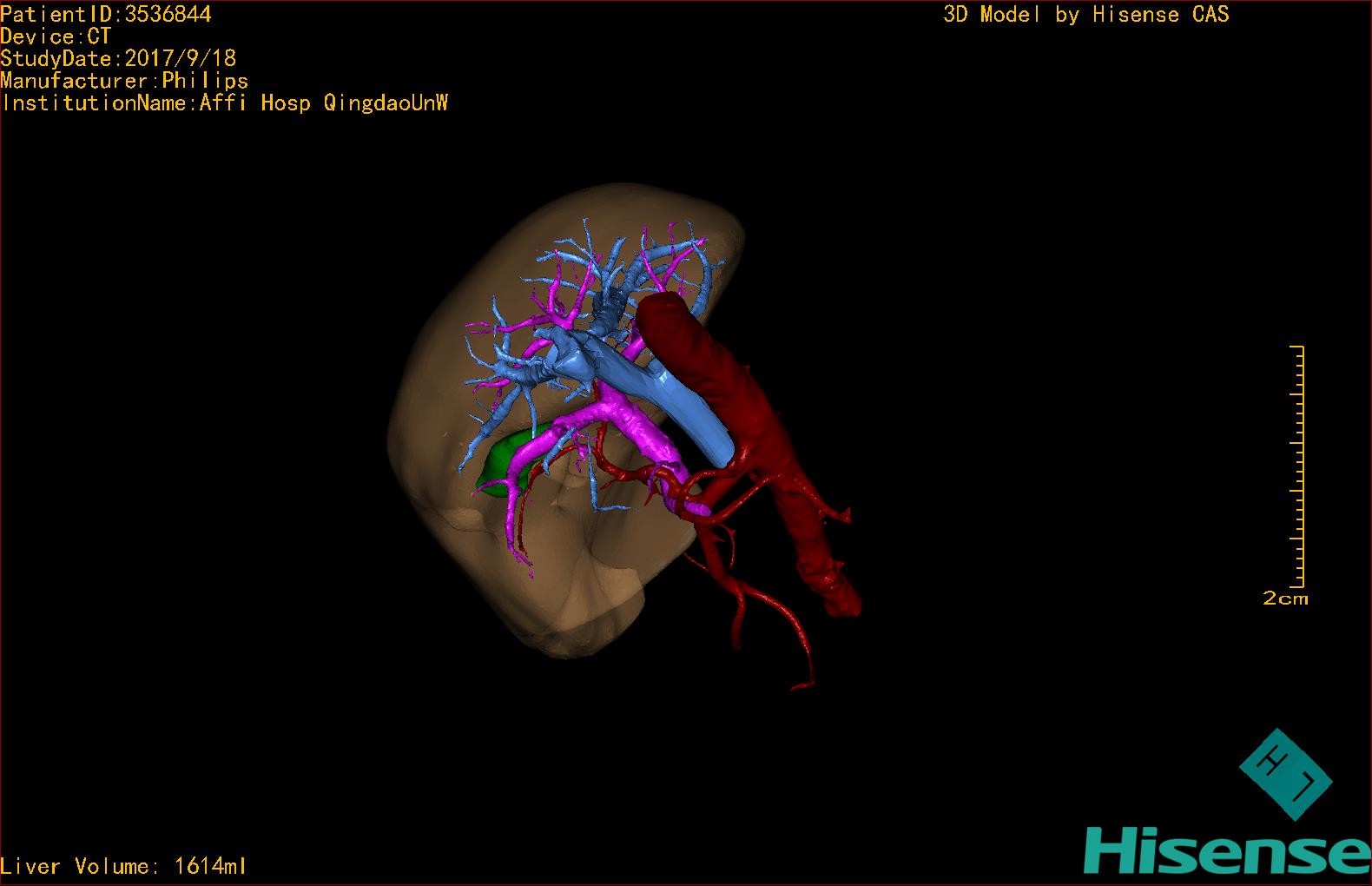Click the 2cm scale label
This screenshot has height=886, width=1372.
[x=1285, y=598]
